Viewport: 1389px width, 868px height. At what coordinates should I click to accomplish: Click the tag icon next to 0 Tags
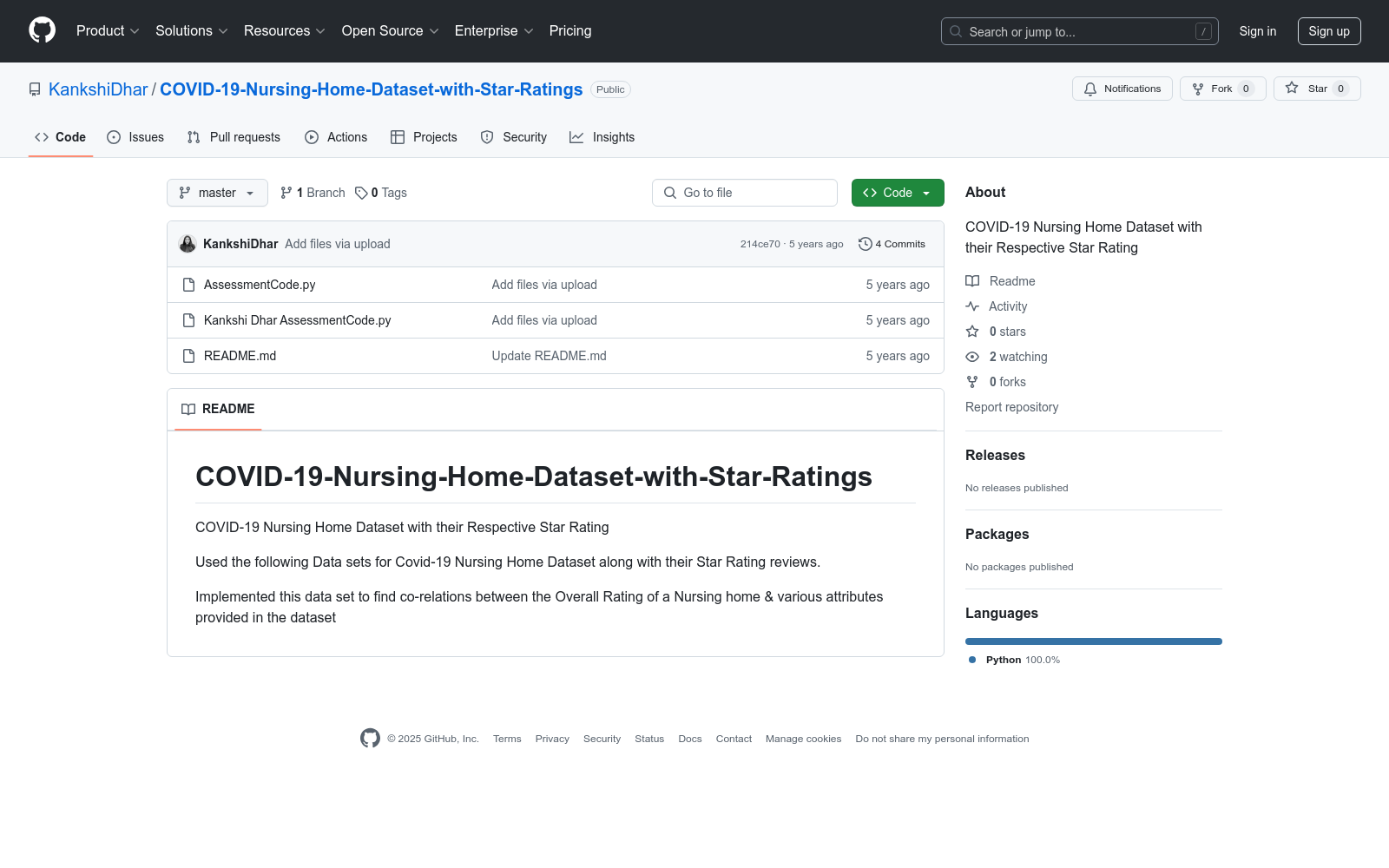click(x=361, y=193)
